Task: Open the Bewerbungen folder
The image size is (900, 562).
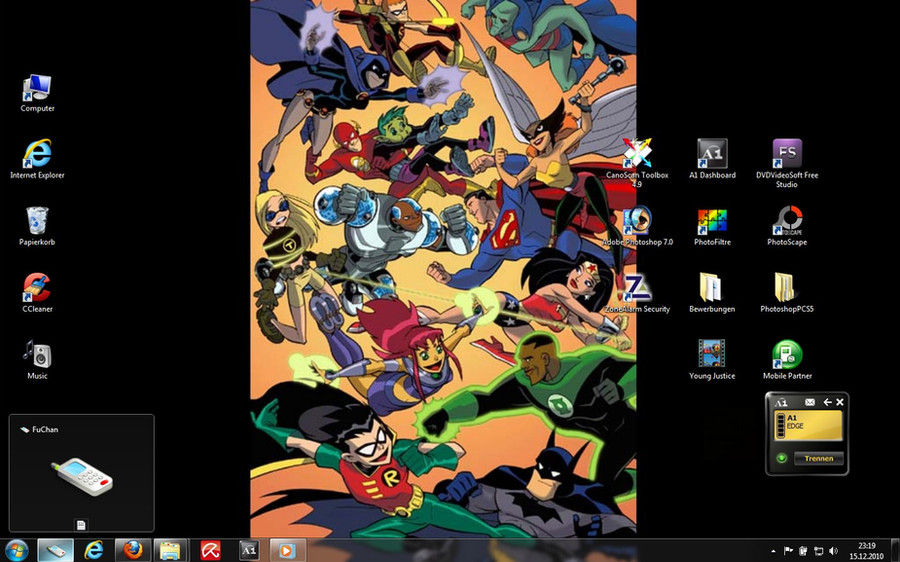Action: click(712, 293)
